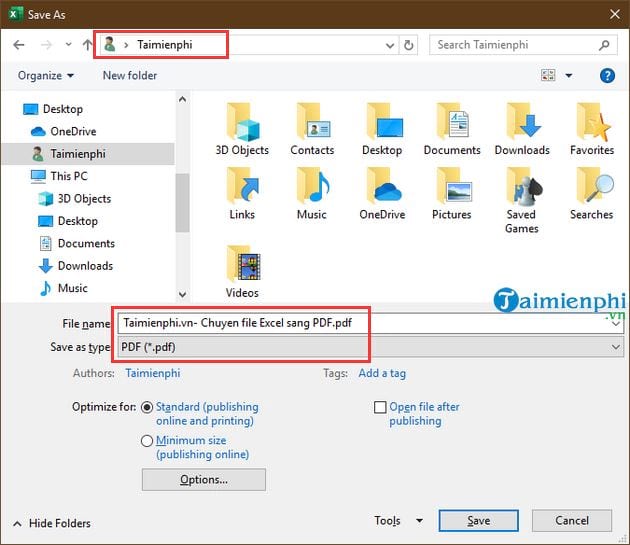Open the Saved Games folder icon
Viewport: 630px width, 545px height.
[x=522, y=201]
